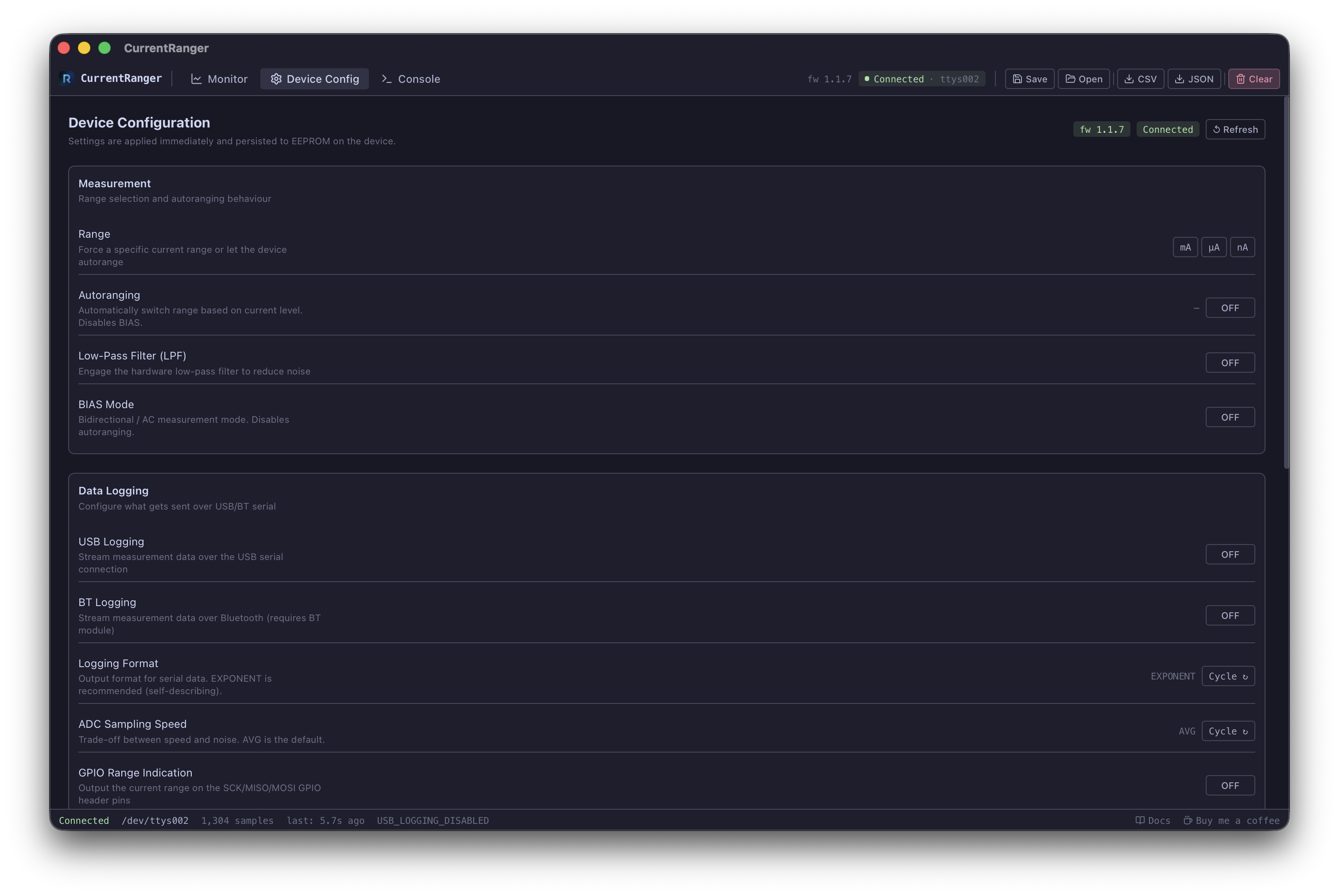Click the CurrentRanger R logo

point(67,78)
